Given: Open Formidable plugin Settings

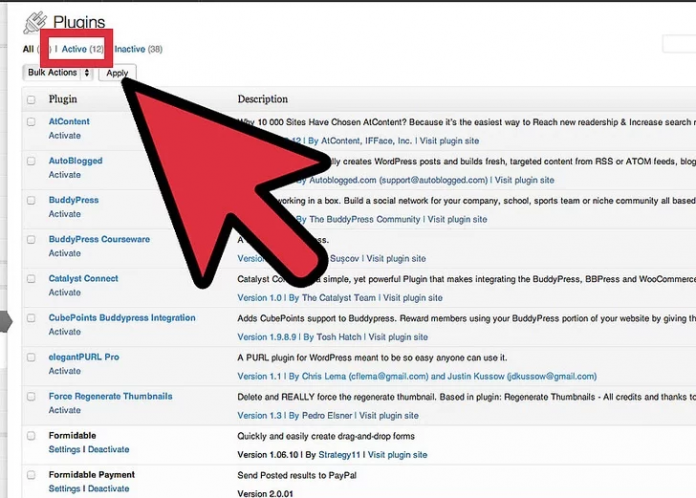Looking at the screenshot, I should tap(64, 450).
